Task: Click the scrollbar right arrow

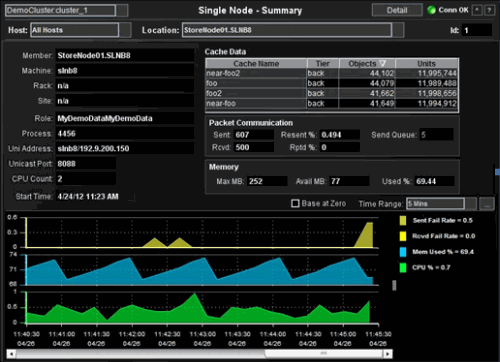Action: click(x=388, y=354)
